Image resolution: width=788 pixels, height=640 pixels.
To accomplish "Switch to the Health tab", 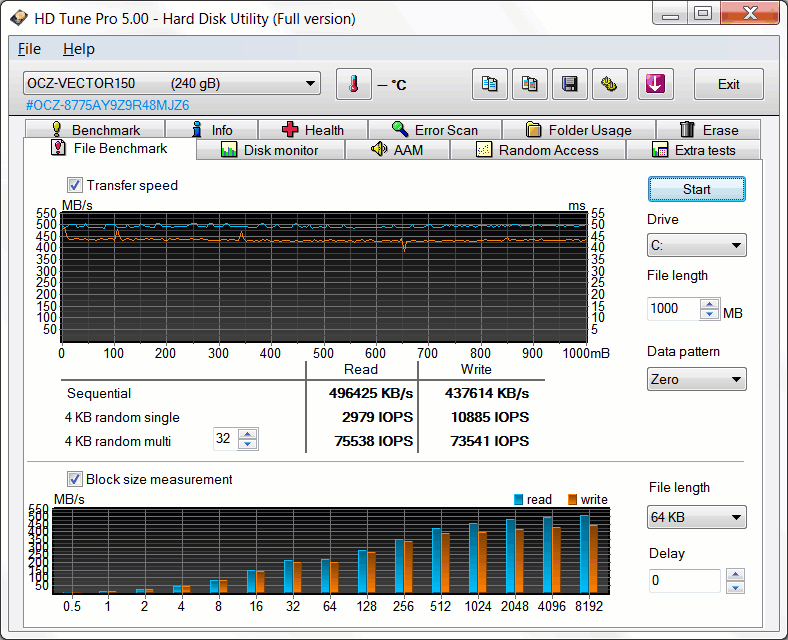I will [313, 130].
